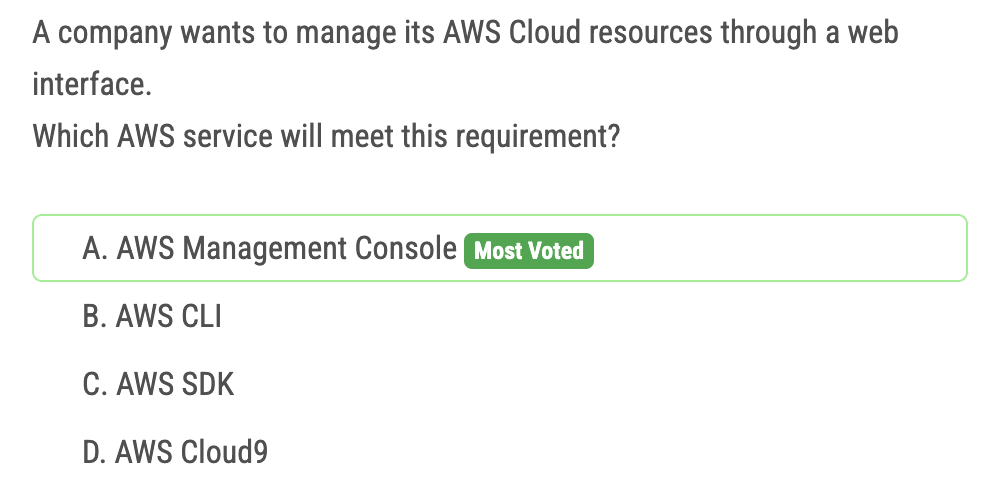
Task: Click empty space inside highlighted answer A box
Action: coord(778,249)
